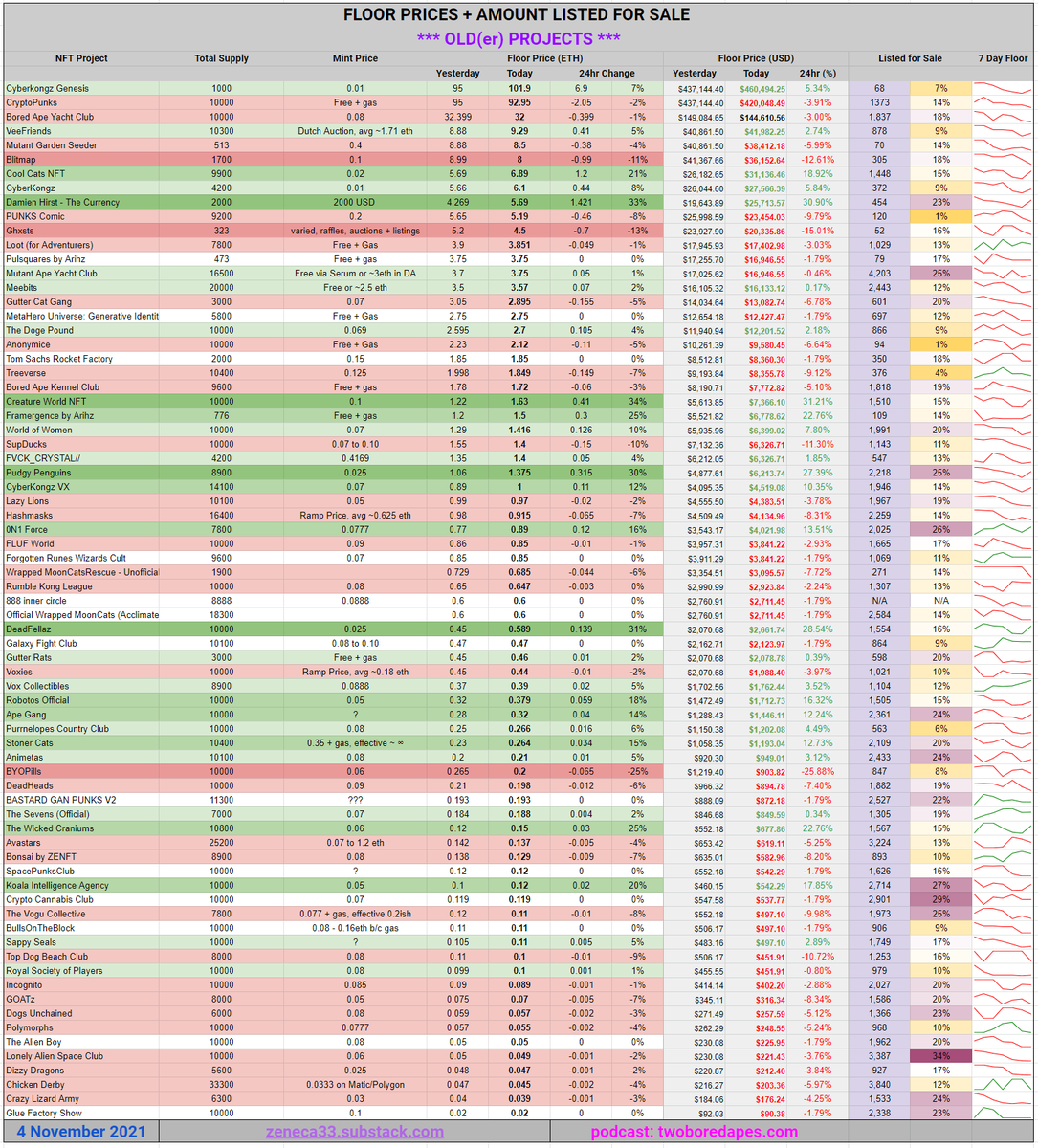
Task: Select the 'Cyberkongz Genesis' project cell
Action: [80, 88]
